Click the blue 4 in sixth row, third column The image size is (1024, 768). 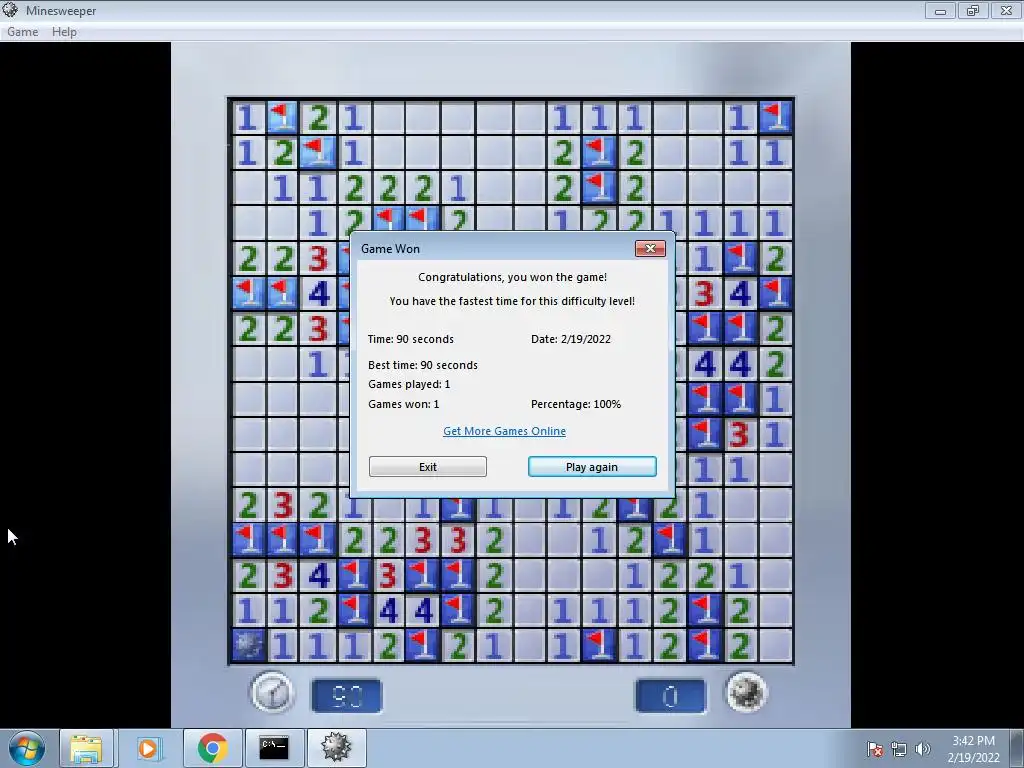(x=318, y=293)
